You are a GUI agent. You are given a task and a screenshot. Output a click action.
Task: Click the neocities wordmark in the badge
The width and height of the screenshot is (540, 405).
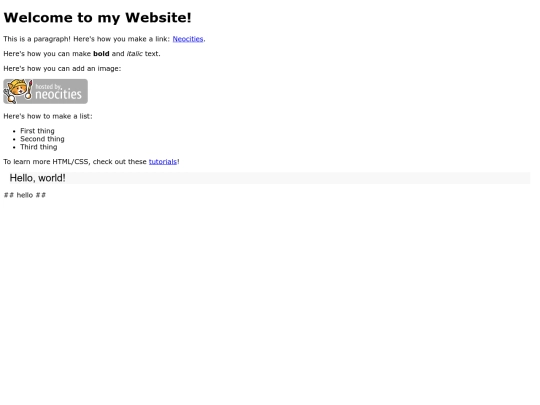click(x=58, y=94)
